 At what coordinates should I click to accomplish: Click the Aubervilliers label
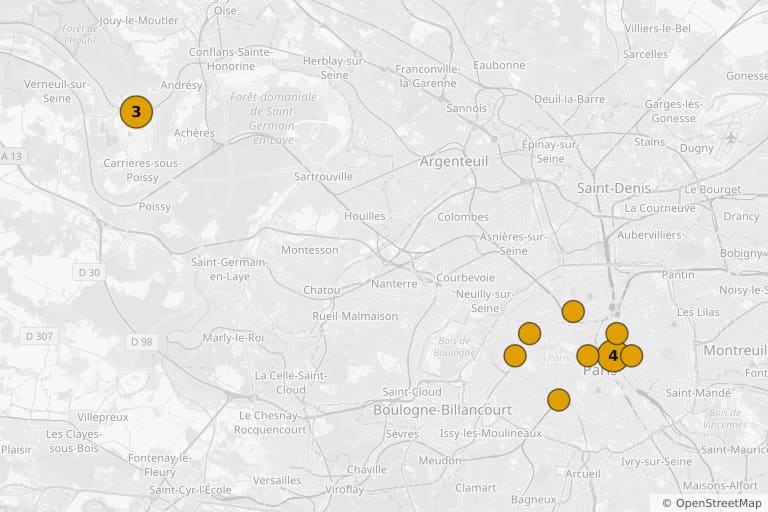tap(649, 235)
